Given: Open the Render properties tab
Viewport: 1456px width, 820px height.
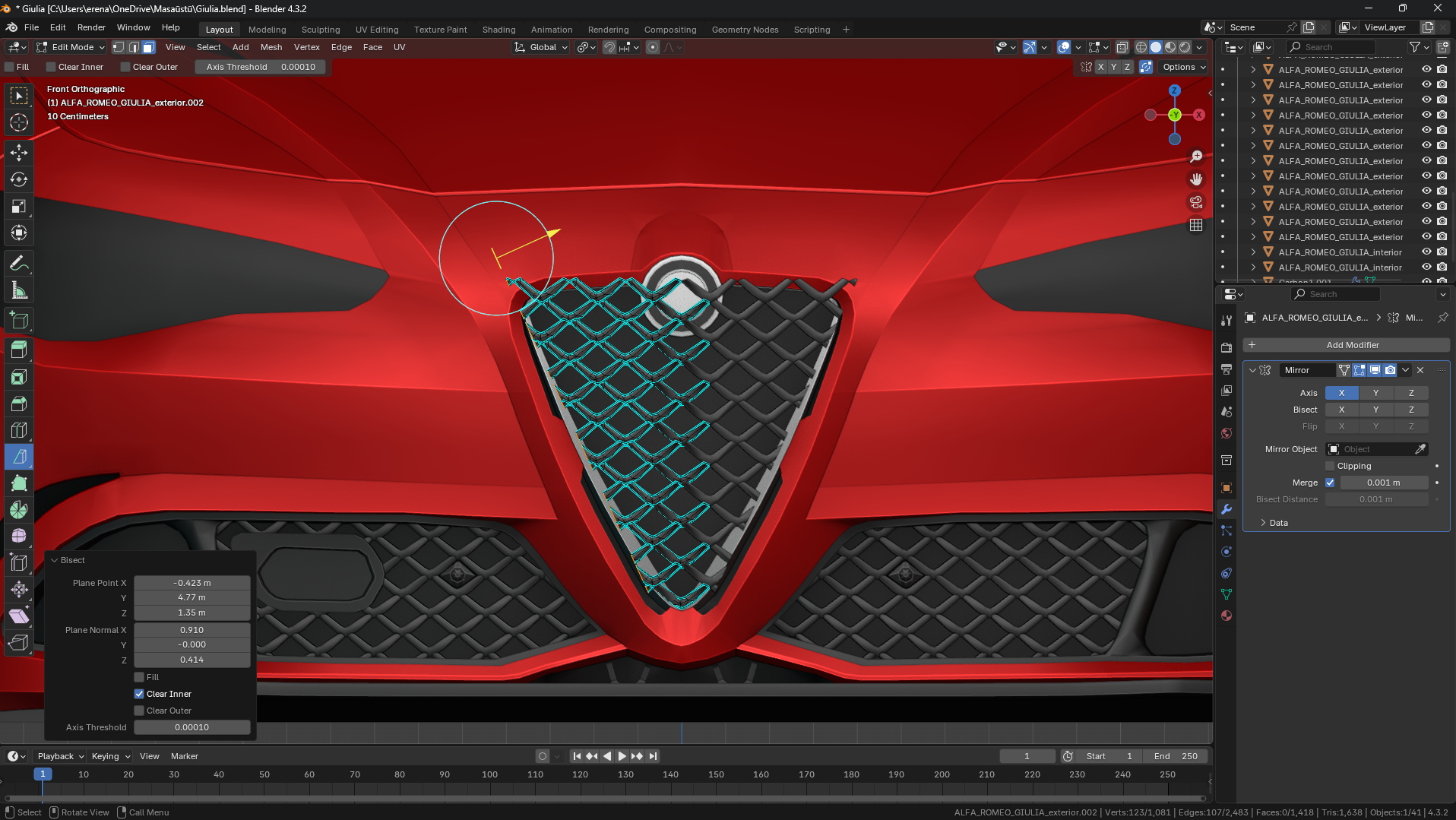Looking at the screenshot, I should pyautogui.click(x=1226, y=347).
